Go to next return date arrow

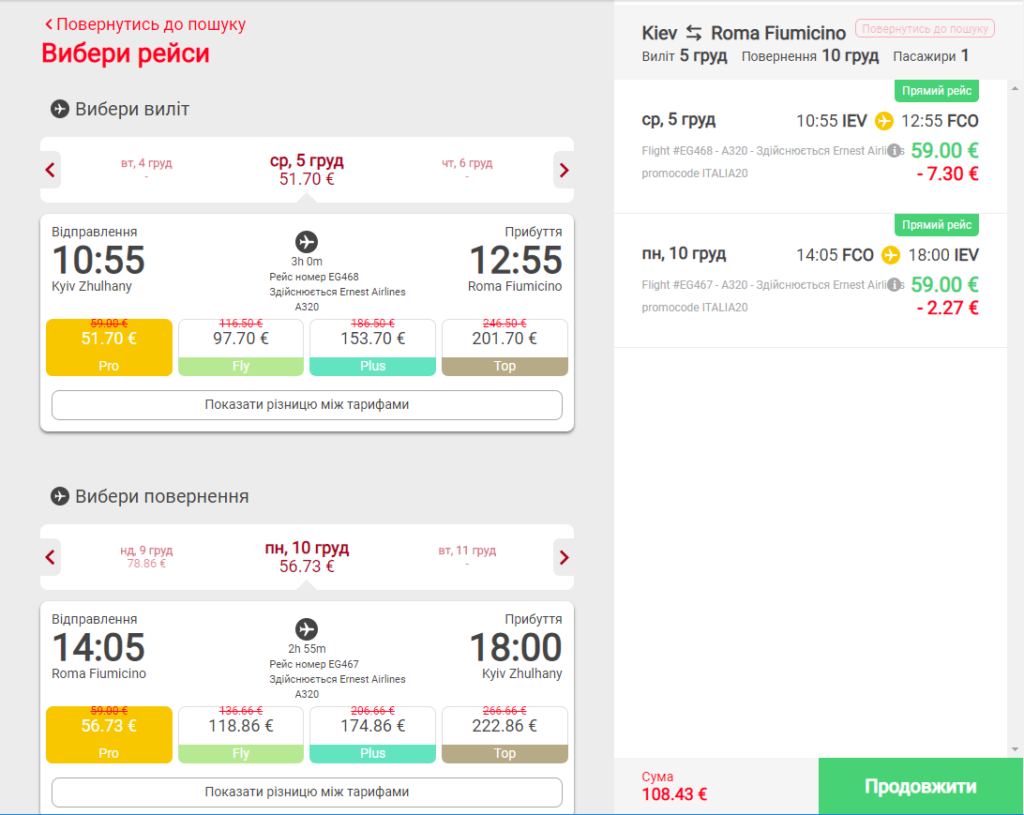[564, 558]
